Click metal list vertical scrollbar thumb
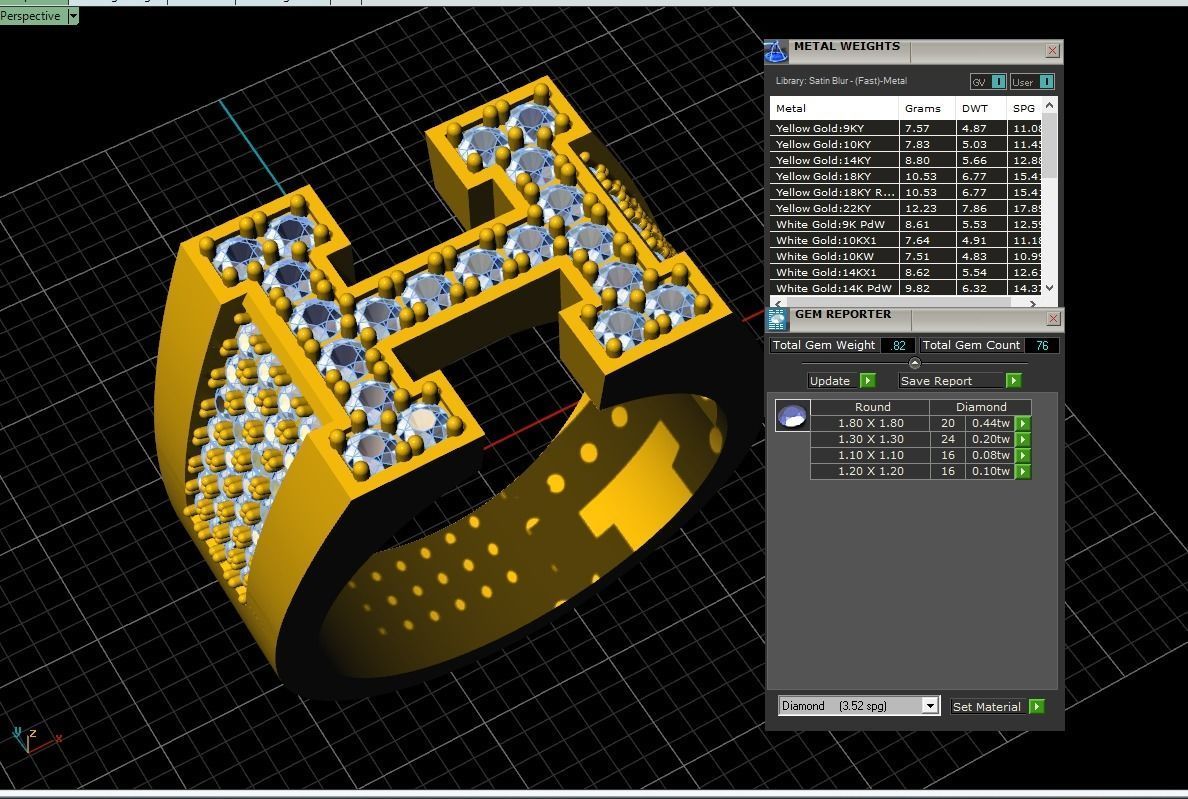1188x799 pixels. [x=1049, y=145]
